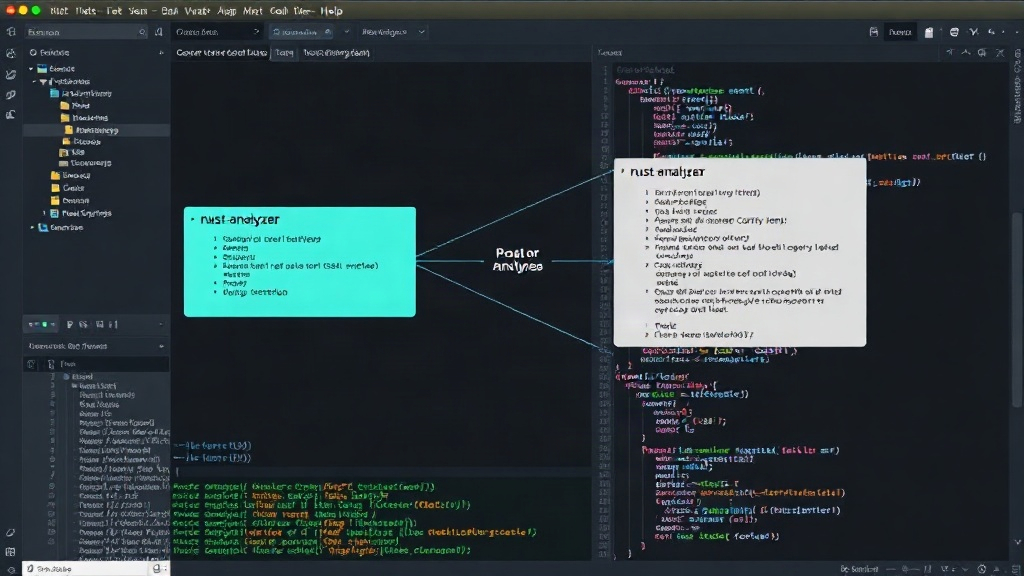This screenshot has width=1024, height=576.
Task: Click the topmost icon in the left activity bar
Action: (x=11, y=32)
